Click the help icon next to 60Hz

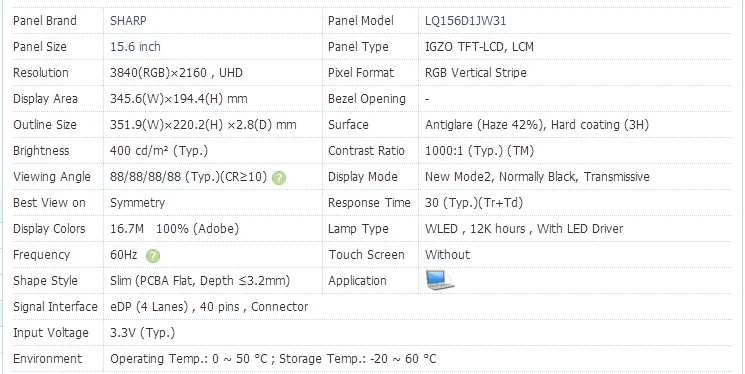153,256
